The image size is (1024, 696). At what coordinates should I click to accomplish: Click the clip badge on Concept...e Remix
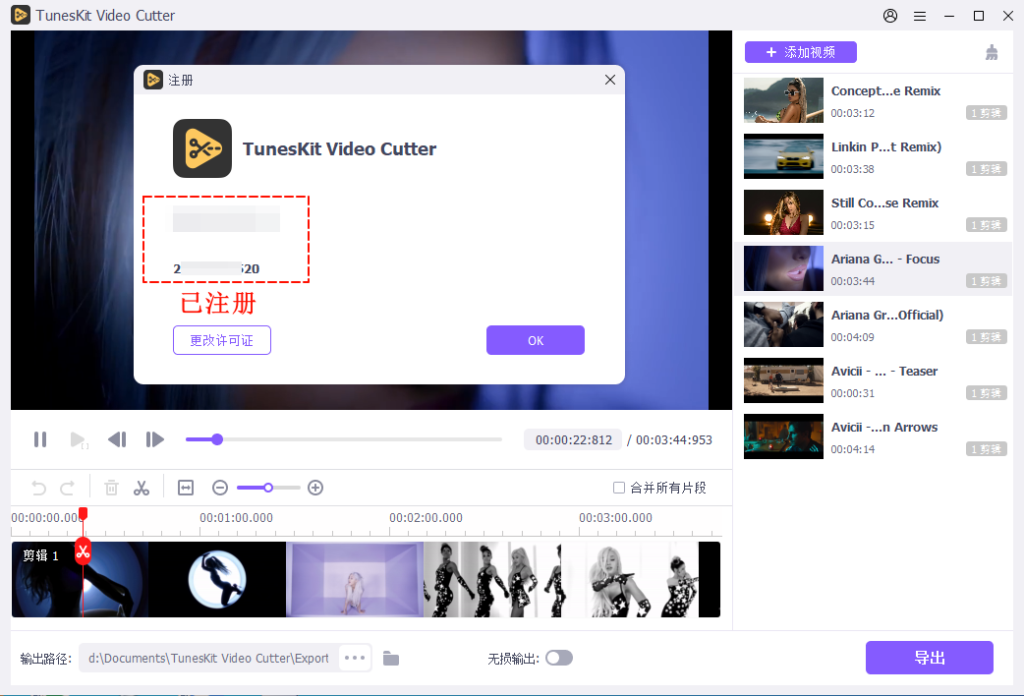(986, 113)
